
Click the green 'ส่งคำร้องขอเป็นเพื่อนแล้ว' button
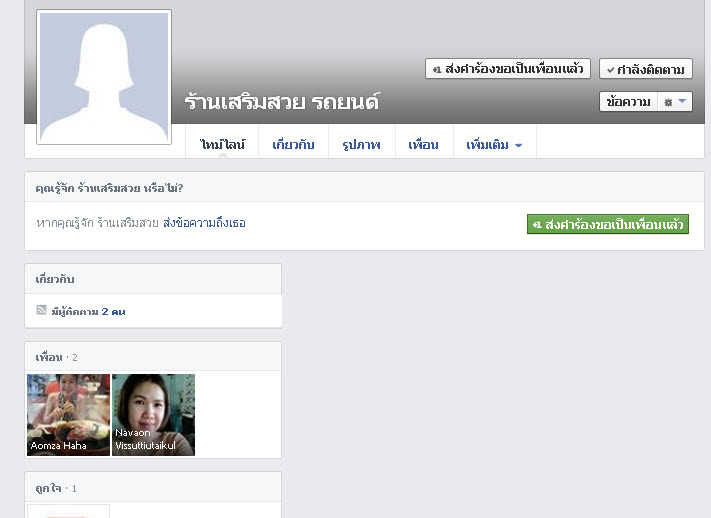pos(608,224)
